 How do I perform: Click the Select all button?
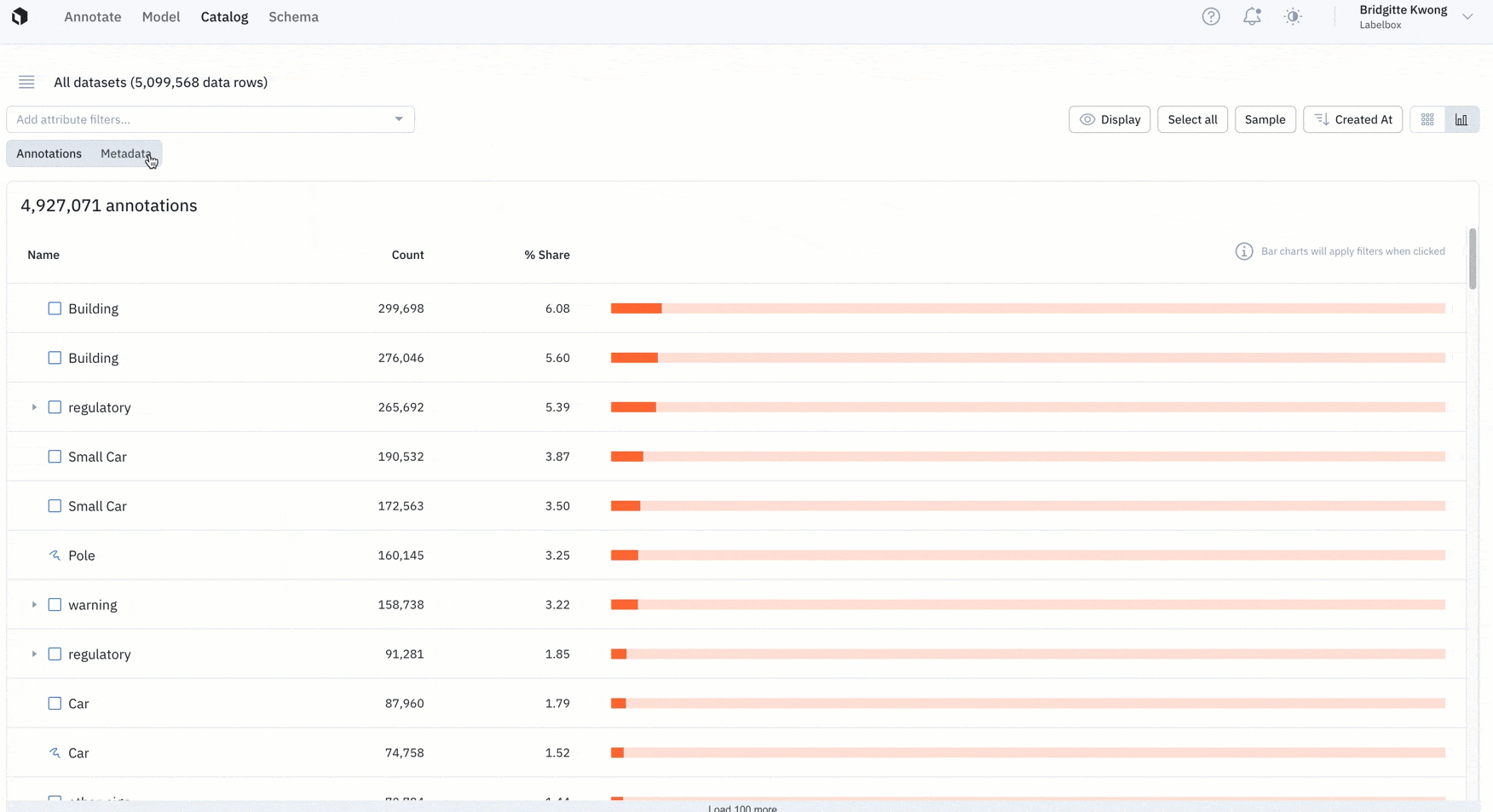point(1192,119)
